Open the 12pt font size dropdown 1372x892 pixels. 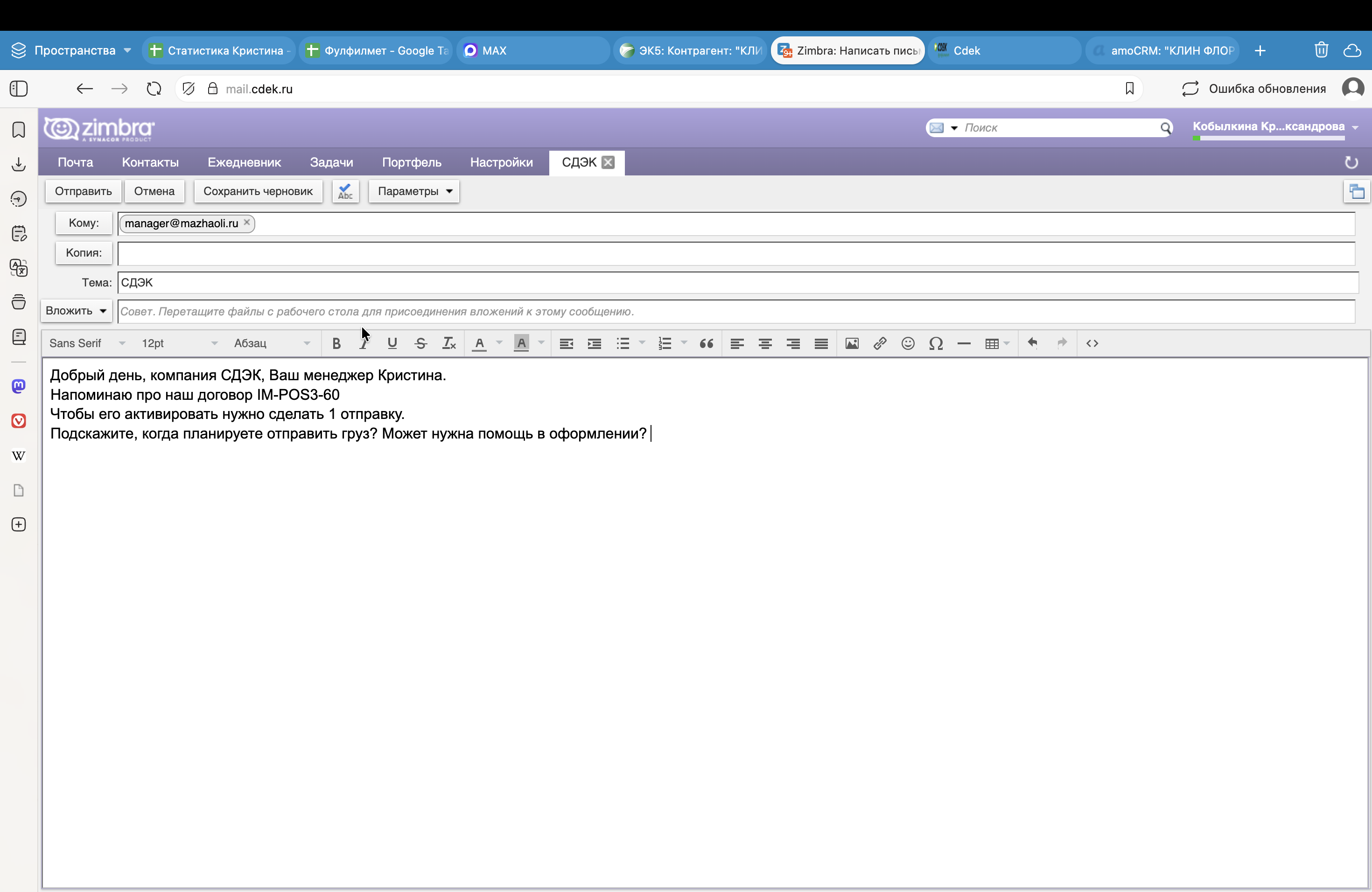coord(179,343)
